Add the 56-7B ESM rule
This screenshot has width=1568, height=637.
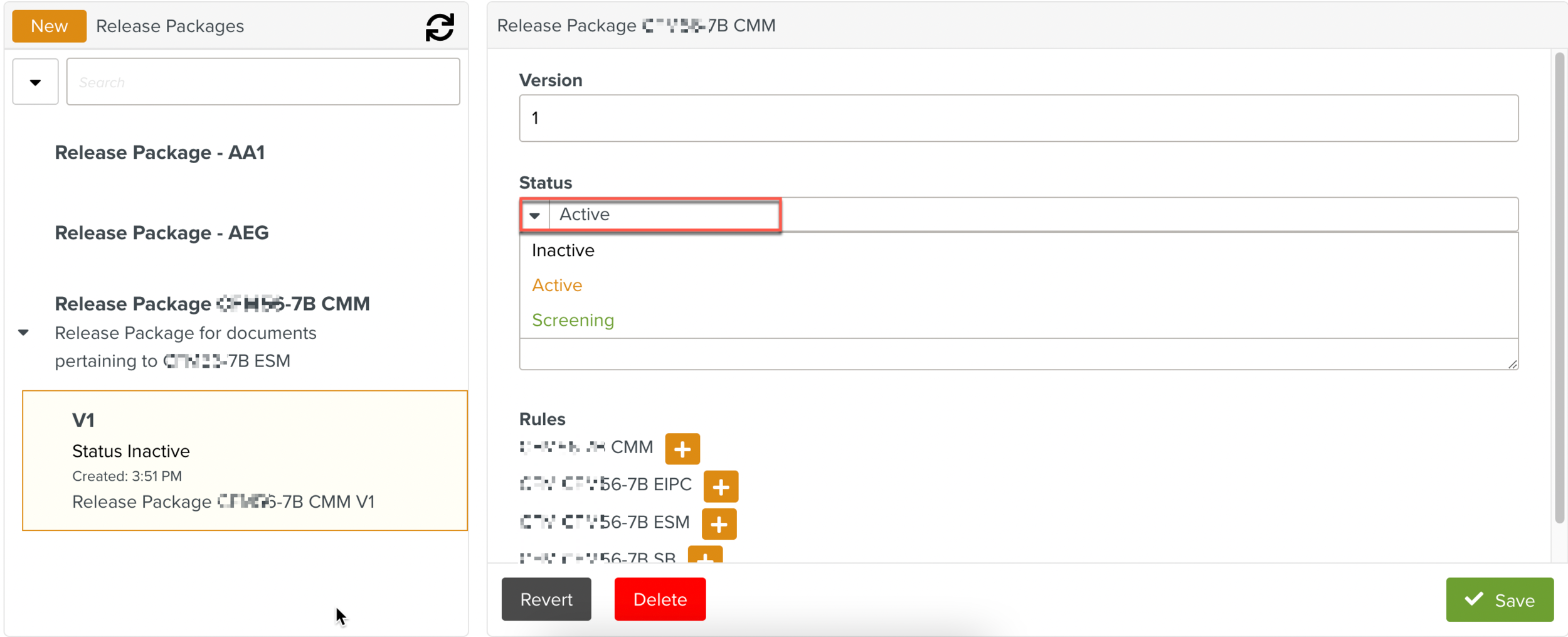[x=718, y=524]
